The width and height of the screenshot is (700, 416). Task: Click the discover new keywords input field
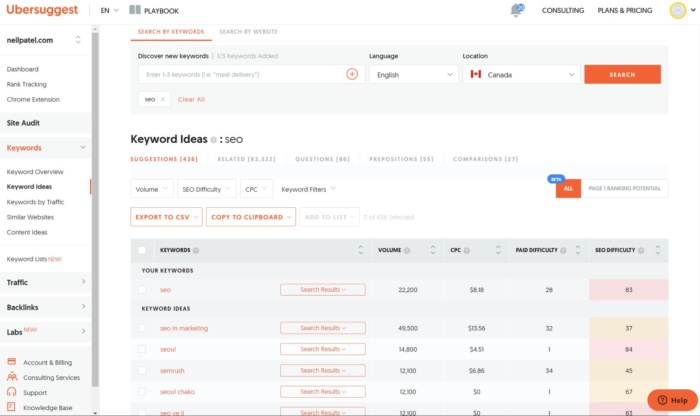pyautogui.click(x=242, y=74)
